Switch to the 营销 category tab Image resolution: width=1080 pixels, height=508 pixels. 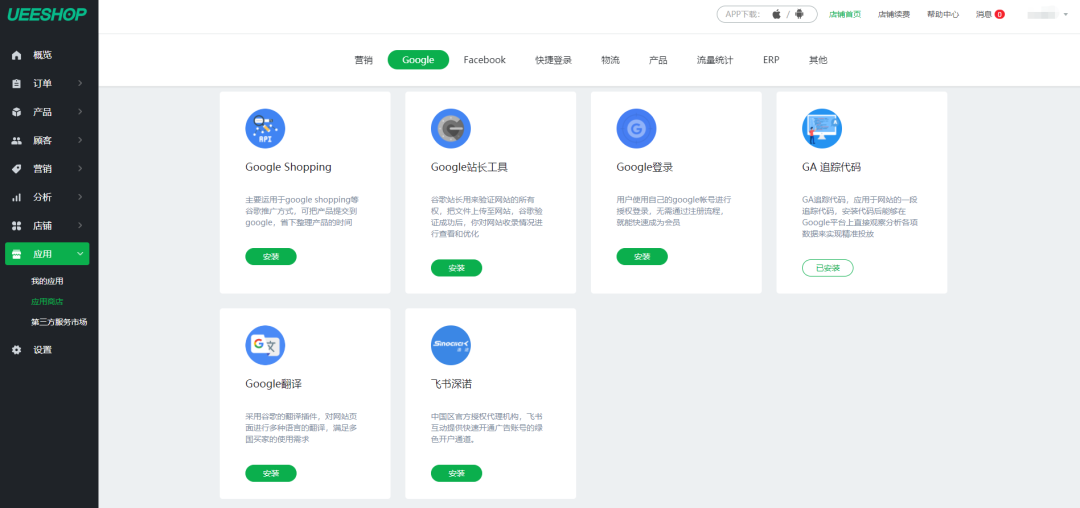[x=364, y=60]
